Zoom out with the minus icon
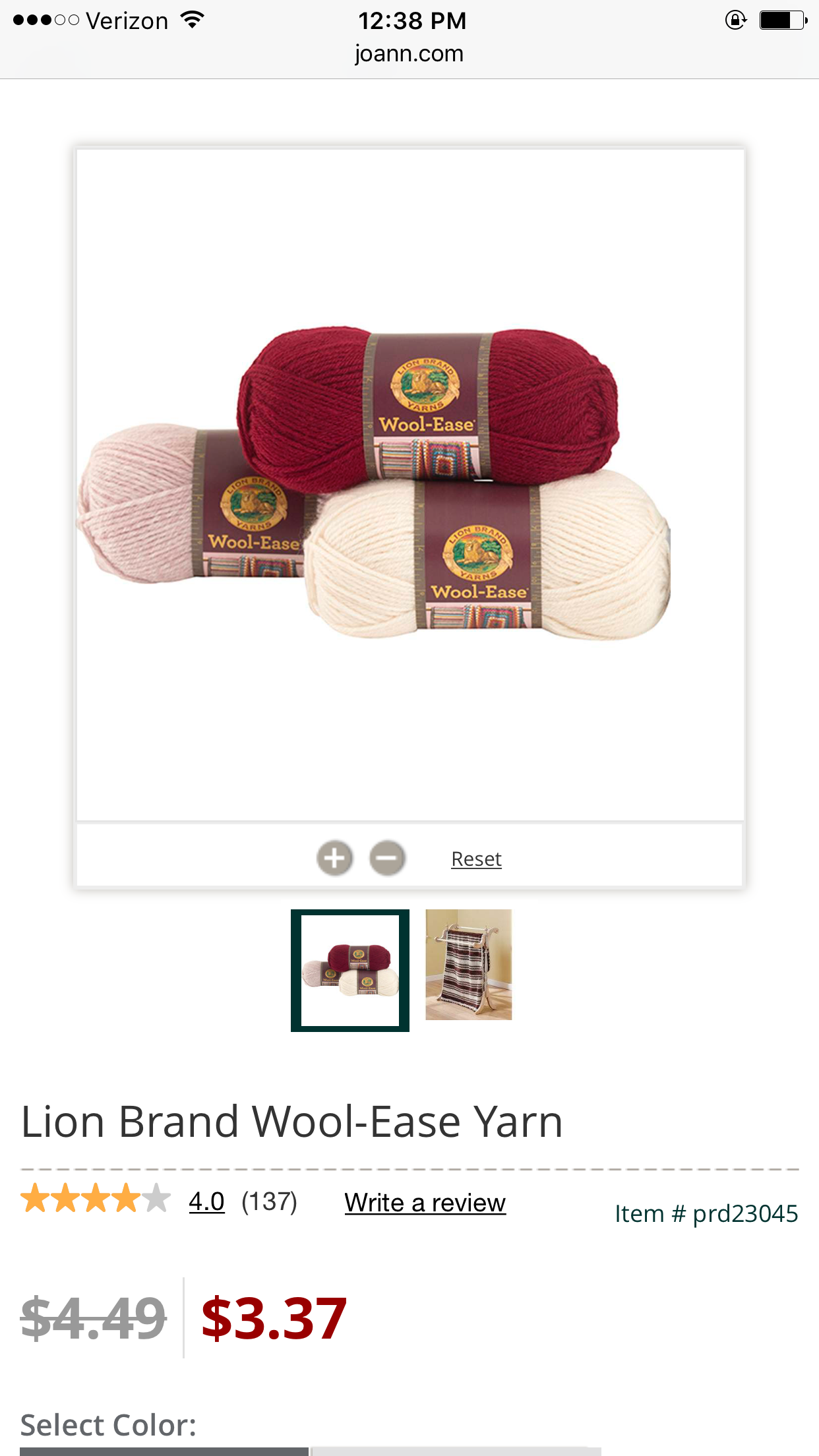This screenshot has width=819, height=1456. [x=387, y=859]
